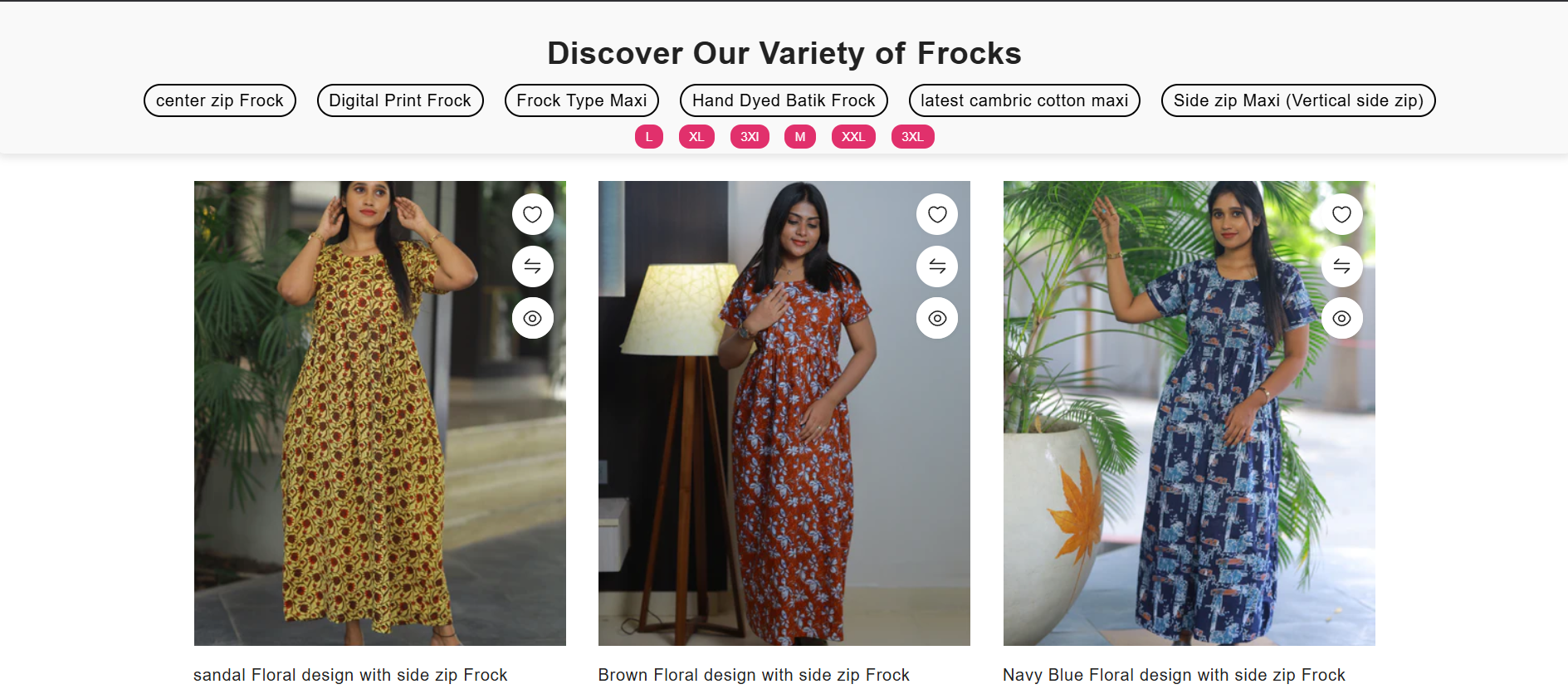Viewport: 1568px width, 694px height.
Task: Compare the Brown Floral frock
Action: coord(937,266)
